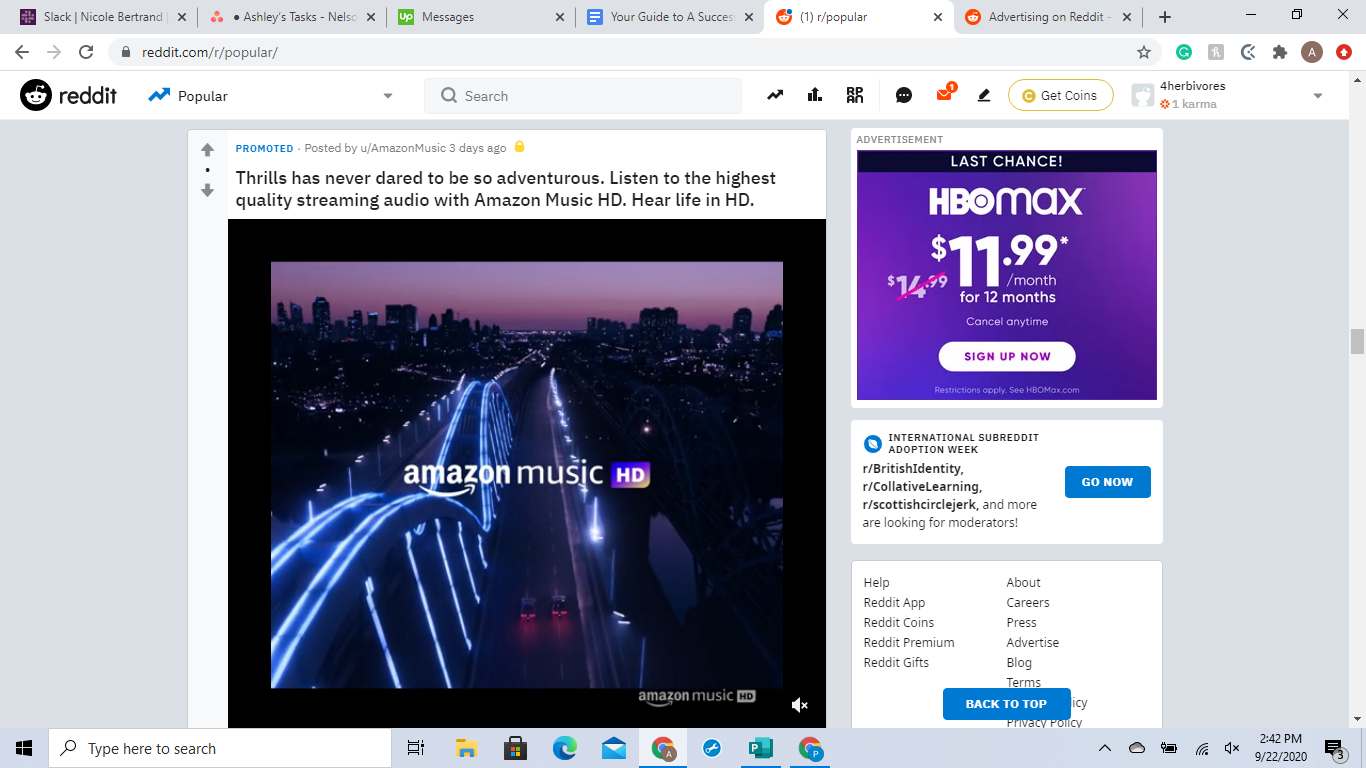The width and height of the screenshot is (1366, 768).
Task: Click the Chrome address bar URL
Action: (209, 52)
